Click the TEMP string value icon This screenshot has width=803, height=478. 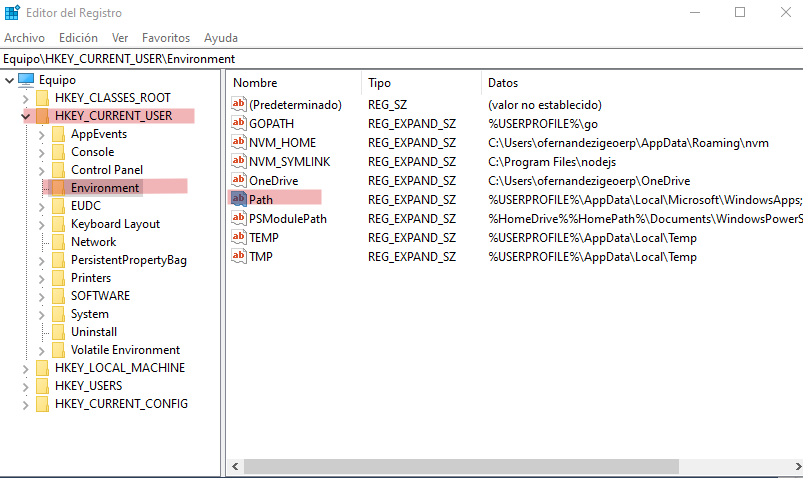point(239,237)
